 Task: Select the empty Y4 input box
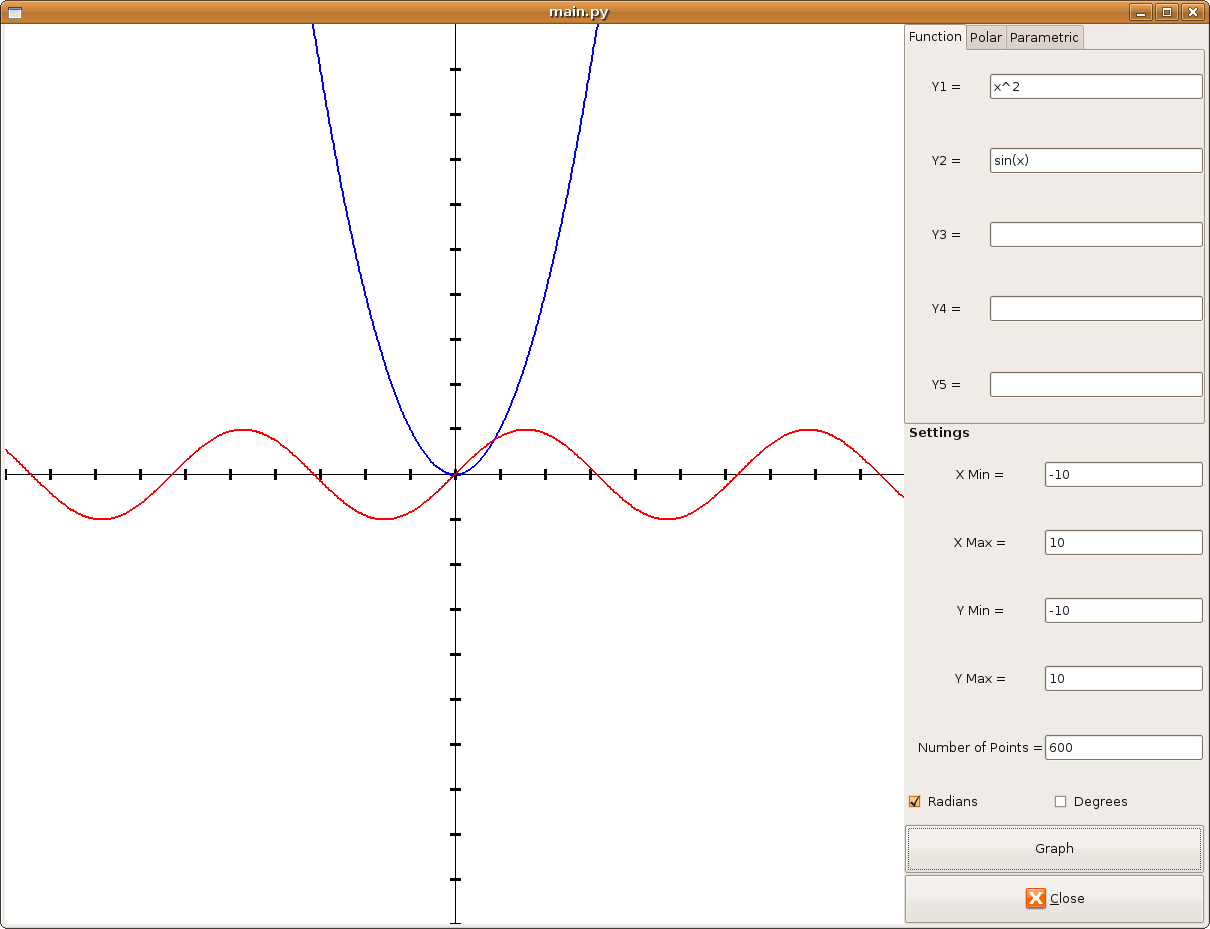point(1096,308)
